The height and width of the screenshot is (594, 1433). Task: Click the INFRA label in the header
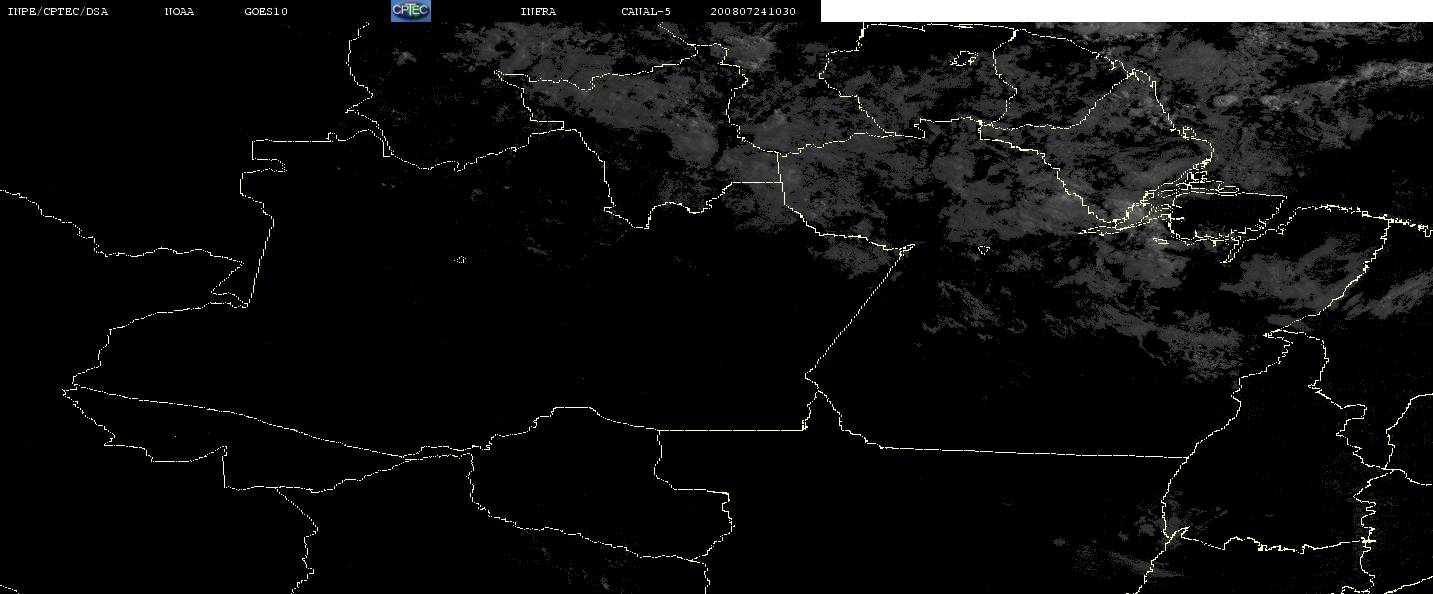pyautogui.click(x=538, y=12)
